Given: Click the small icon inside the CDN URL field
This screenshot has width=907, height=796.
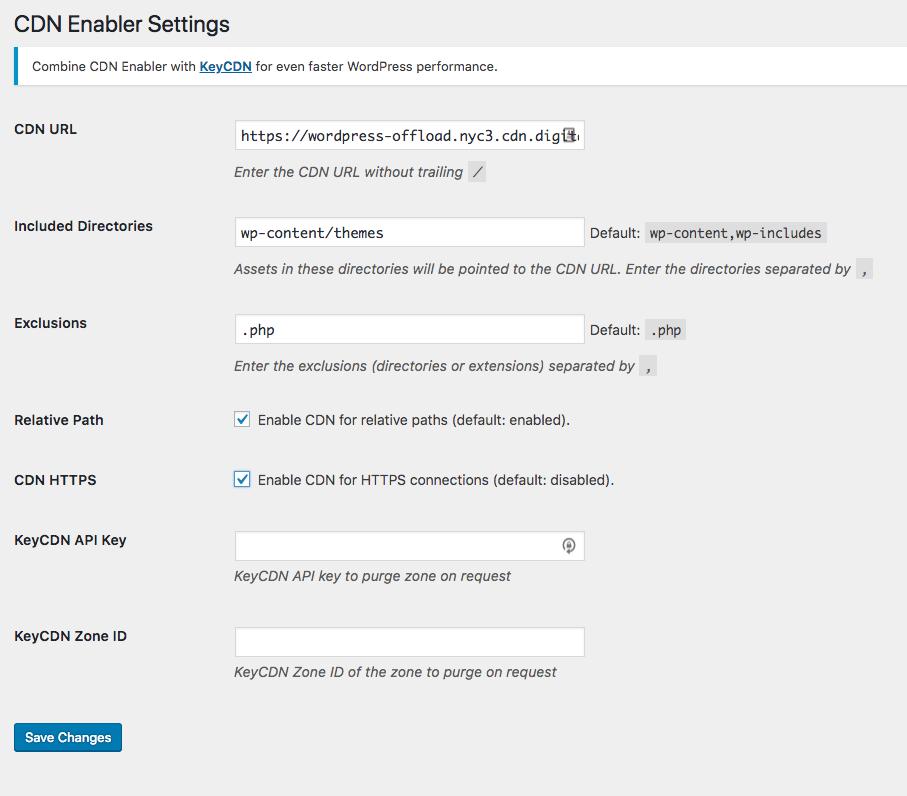Looking at the screenshot, I should coord(570,135).
